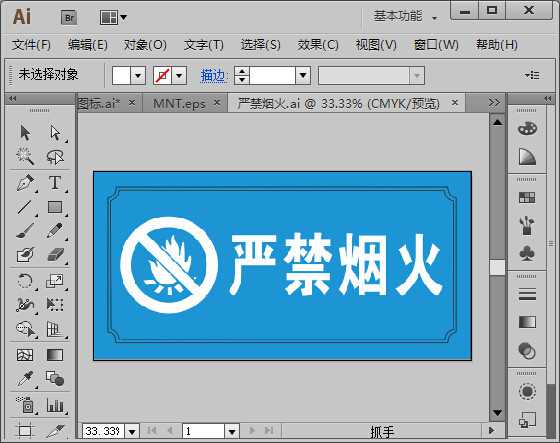
Task: Open the Brushes panel
Action: coord(527,226)
